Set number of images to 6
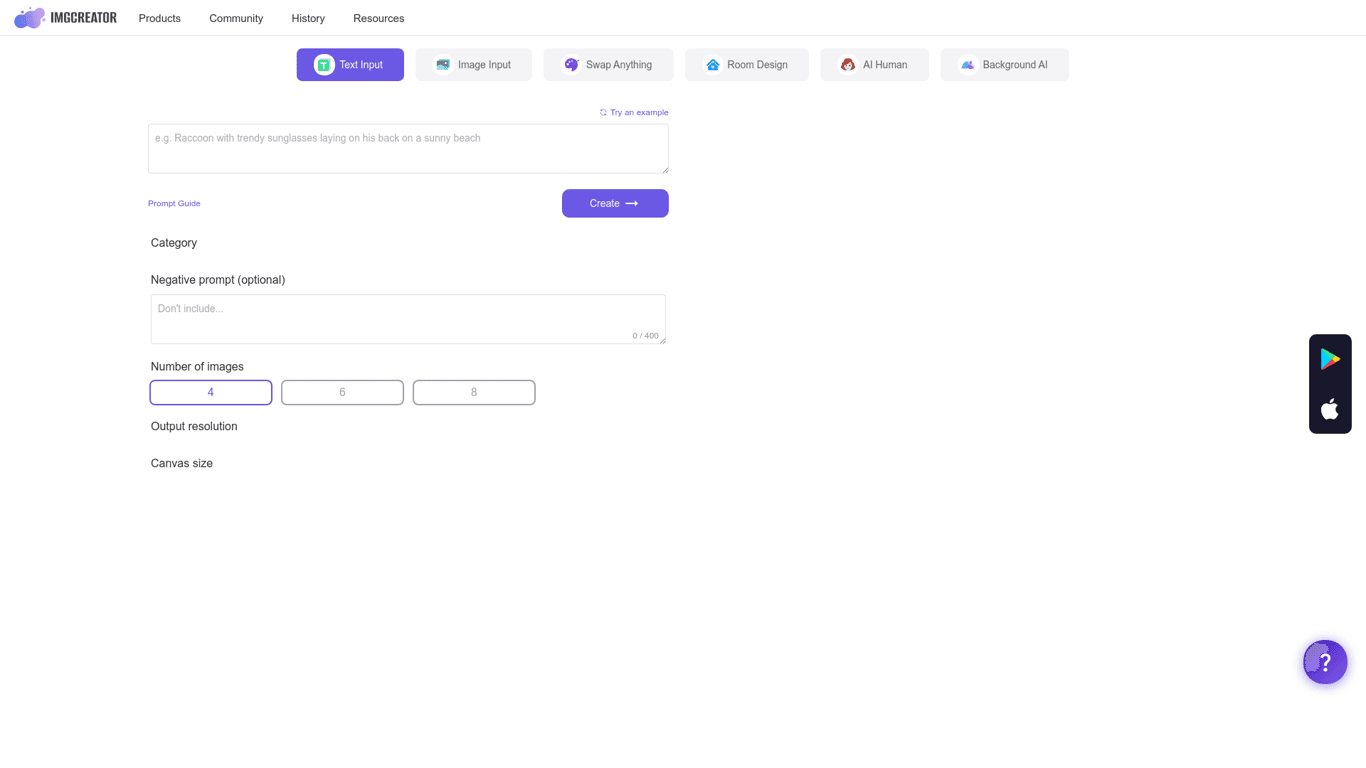 click(342, 392)
